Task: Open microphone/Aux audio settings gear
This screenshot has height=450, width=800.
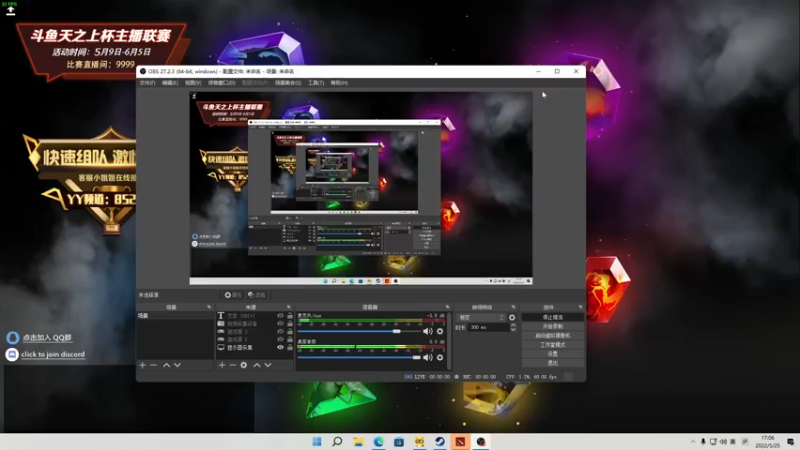Action: (440, 332)
